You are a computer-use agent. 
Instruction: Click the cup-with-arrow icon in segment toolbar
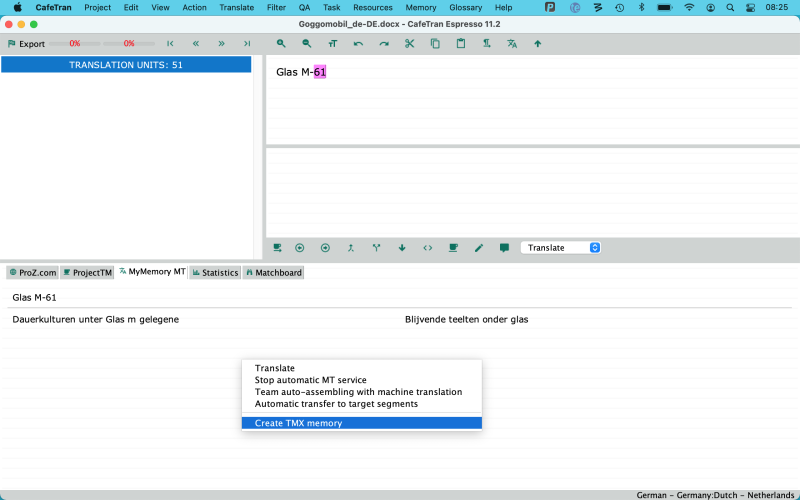277,248
